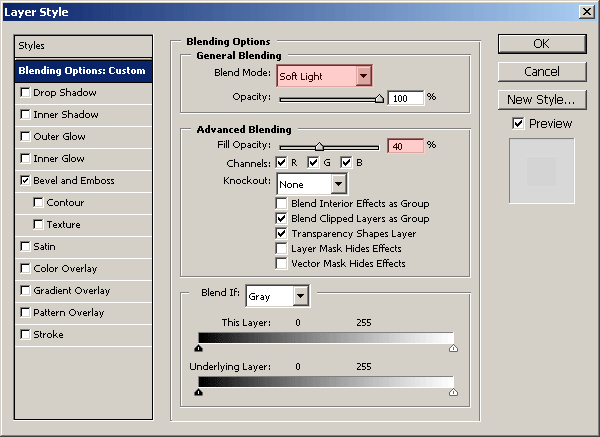The height and width of the screenshot is (437, 600).
Task: Select Blending Options: Custom in the list
Action: tap(83, 71)
